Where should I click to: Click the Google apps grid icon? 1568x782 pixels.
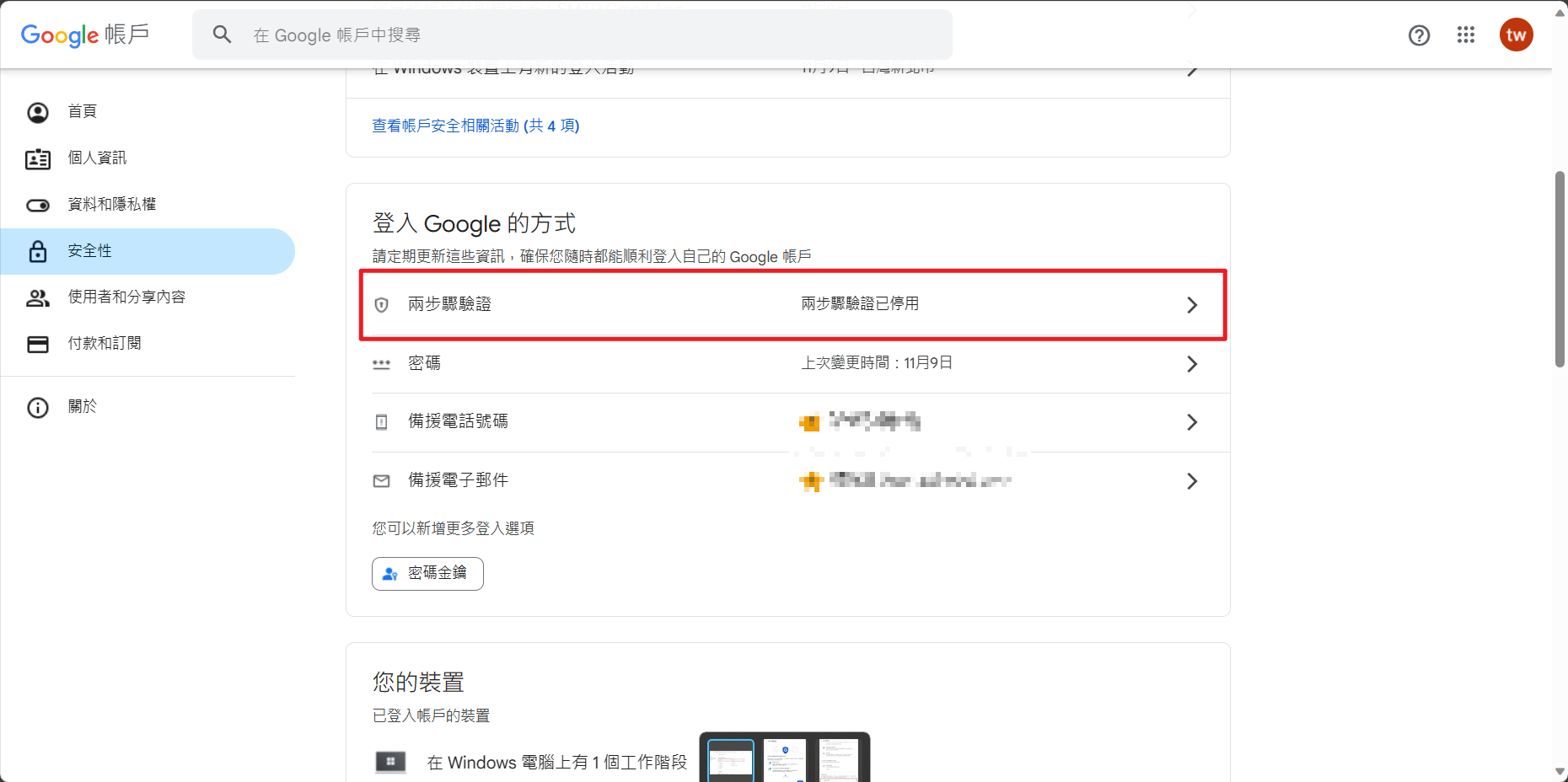point(1465,35)
